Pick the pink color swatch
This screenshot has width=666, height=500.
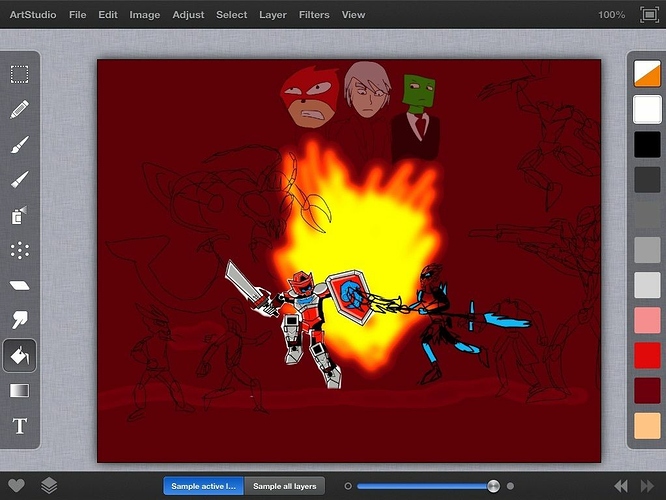click(x=647, y=320)
